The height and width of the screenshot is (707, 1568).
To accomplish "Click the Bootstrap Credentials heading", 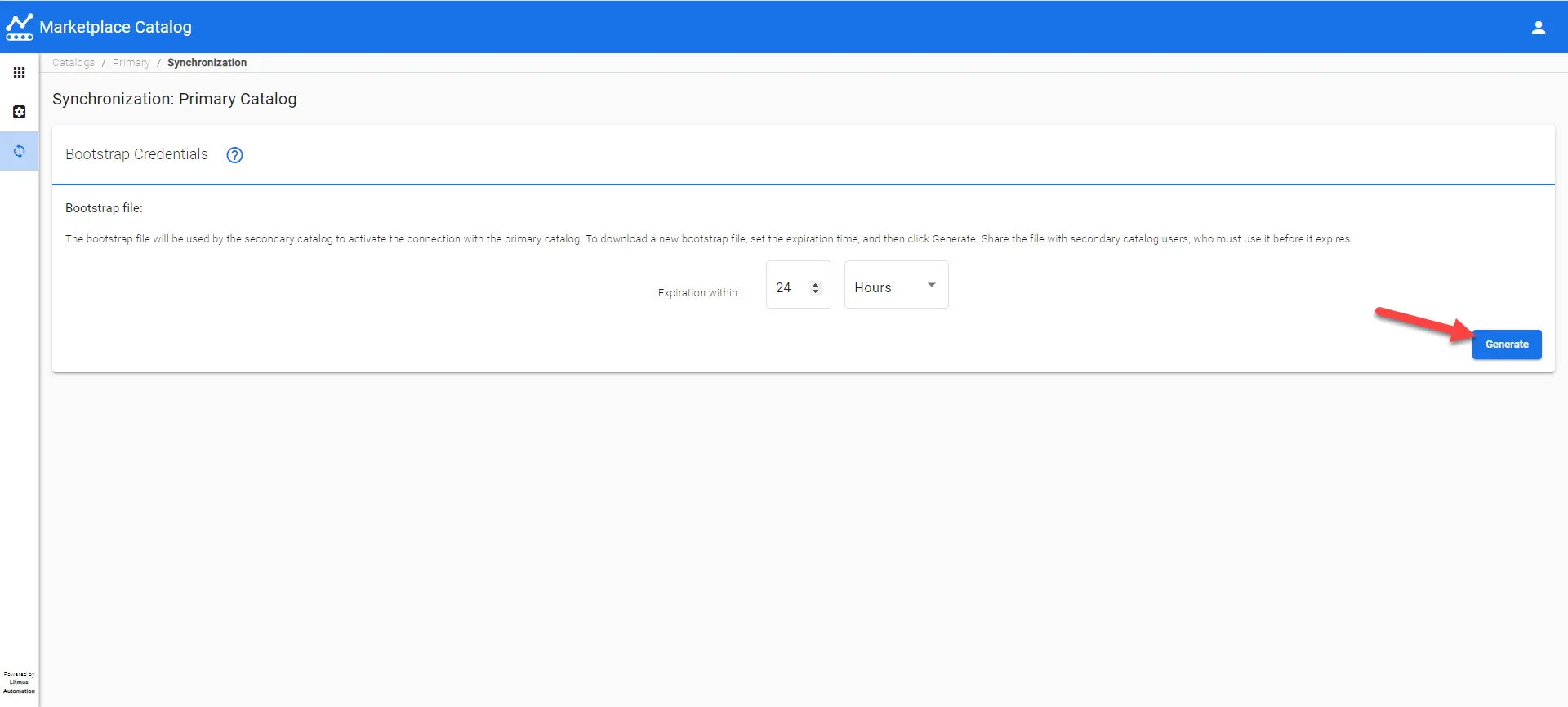I will tap(136, 154).
